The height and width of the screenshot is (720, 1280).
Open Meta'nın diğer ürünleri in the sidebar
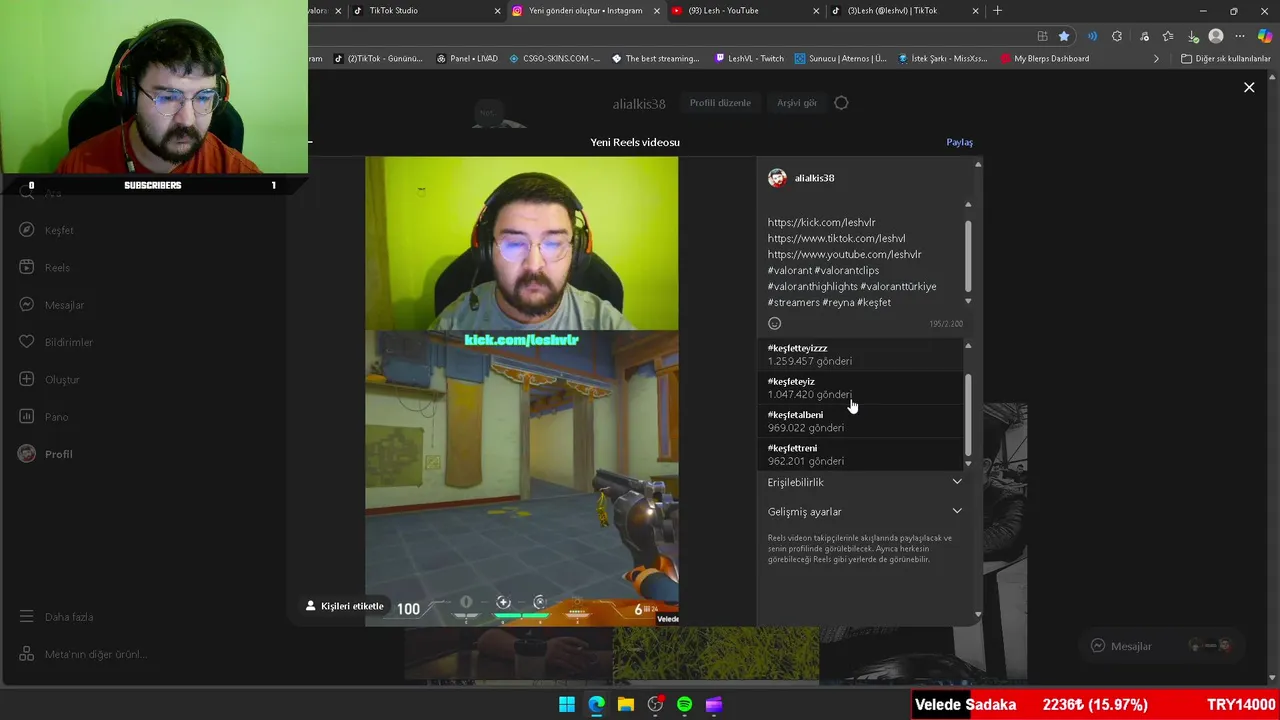(x=82, y=654)
